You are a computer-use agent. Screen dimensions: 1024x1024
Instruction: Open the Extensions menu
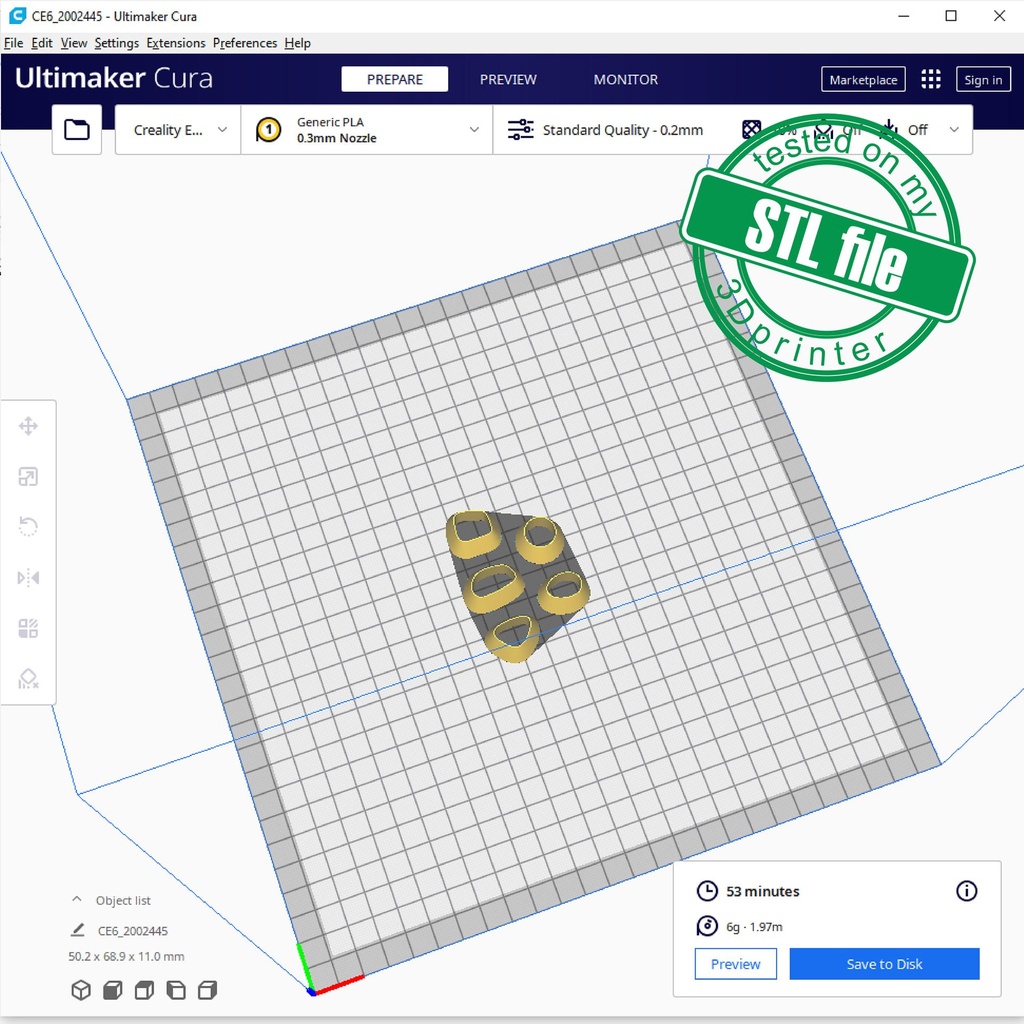click(x=175, y=43)
